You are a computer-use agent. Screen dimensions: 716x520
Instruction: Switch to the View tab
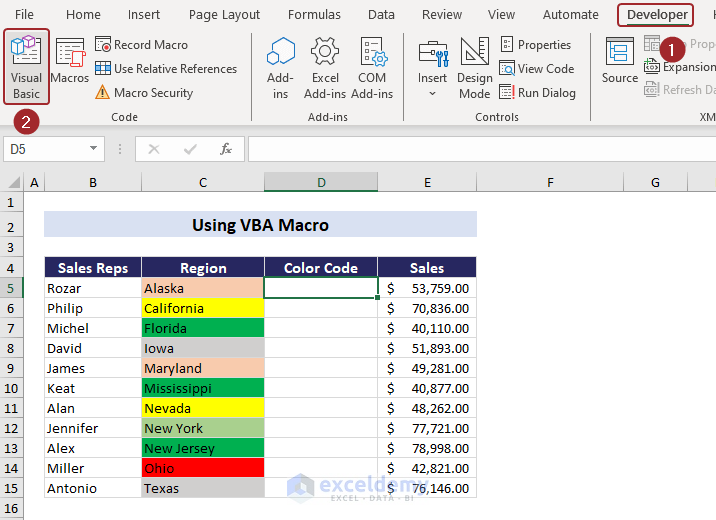501,15
